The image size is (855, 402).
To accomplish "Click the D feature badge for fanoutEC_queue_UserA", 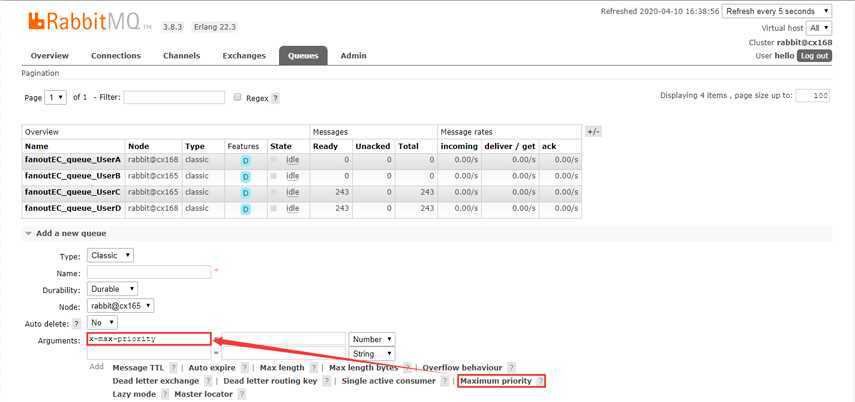I will (x=245, y=161).
